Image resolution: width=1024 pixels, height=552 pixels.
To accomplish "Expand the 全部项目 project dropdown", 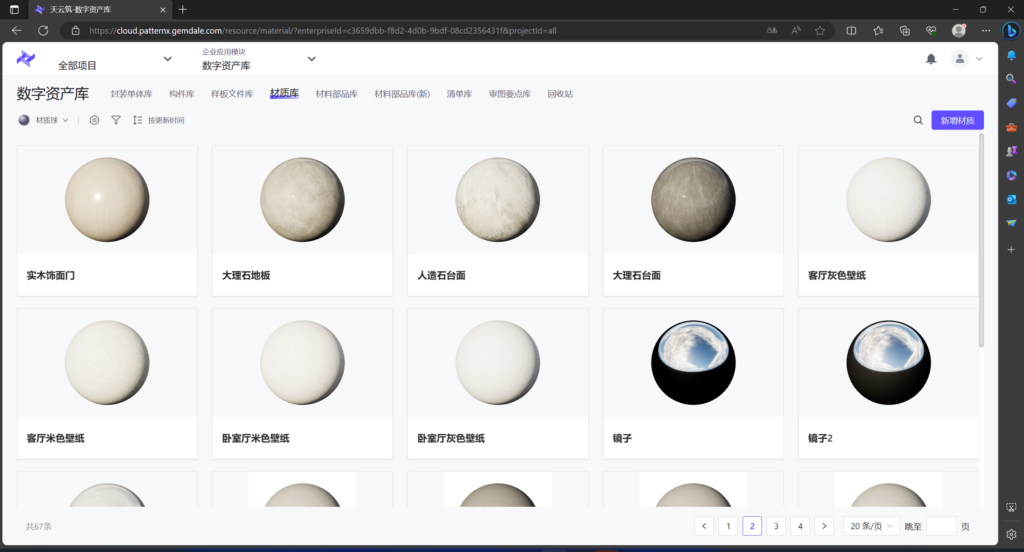I will click(167, 59).
